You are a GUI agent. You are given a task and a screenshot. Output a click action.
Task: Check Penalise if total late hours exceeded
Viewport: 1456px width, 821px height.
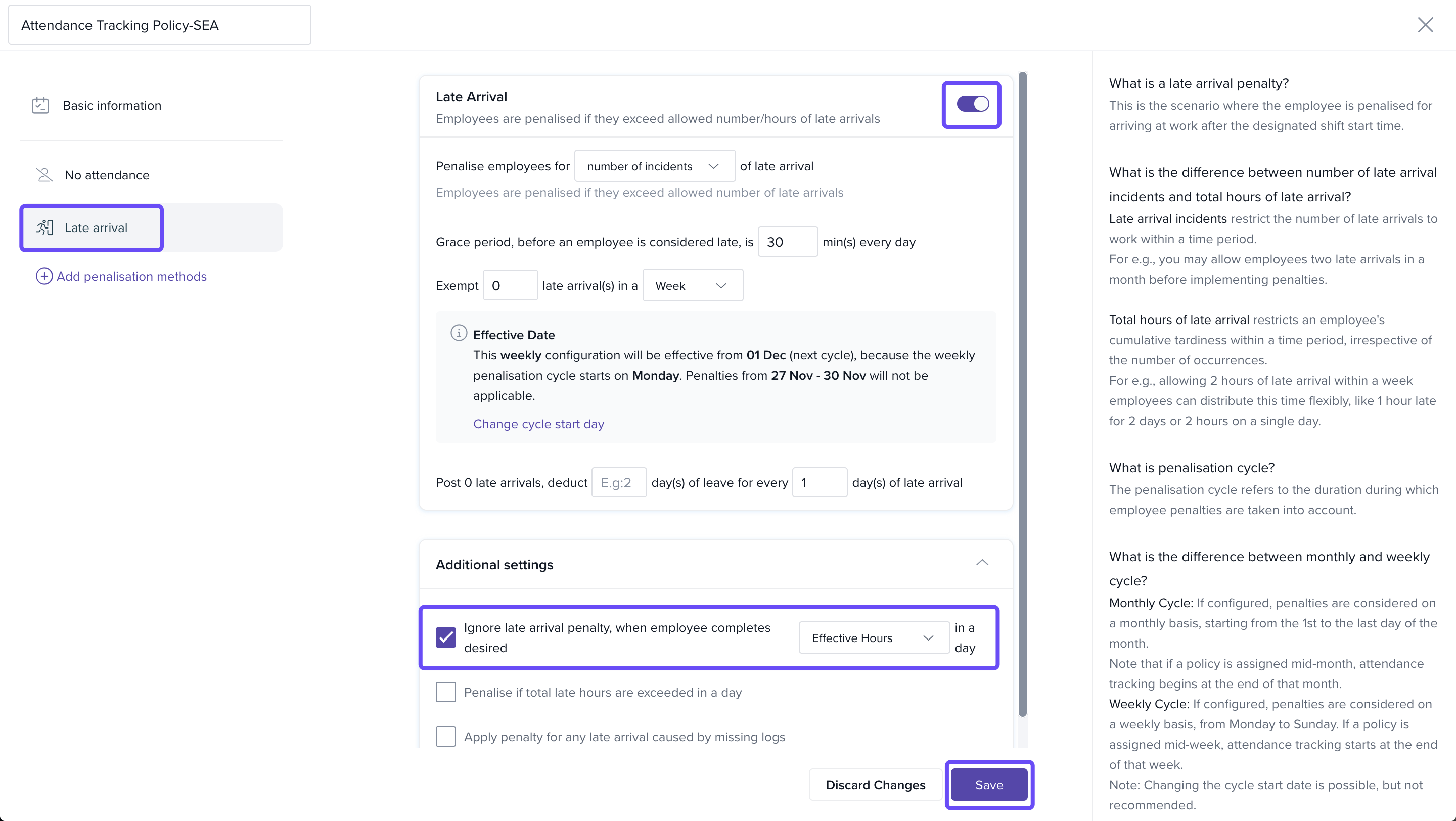pyautogui.click(x=445, y=692)
